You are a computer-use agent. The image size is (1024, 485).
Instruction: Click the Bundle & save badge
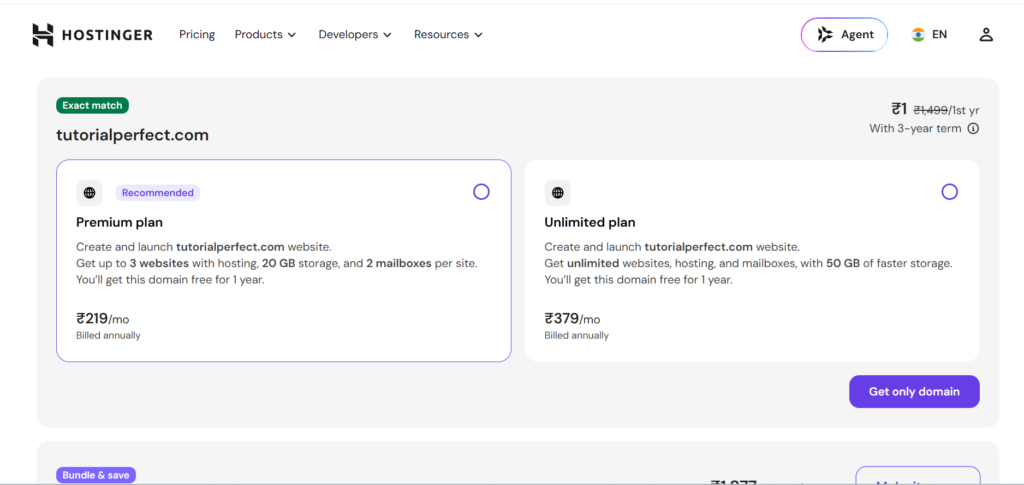[x=96, y=475]
